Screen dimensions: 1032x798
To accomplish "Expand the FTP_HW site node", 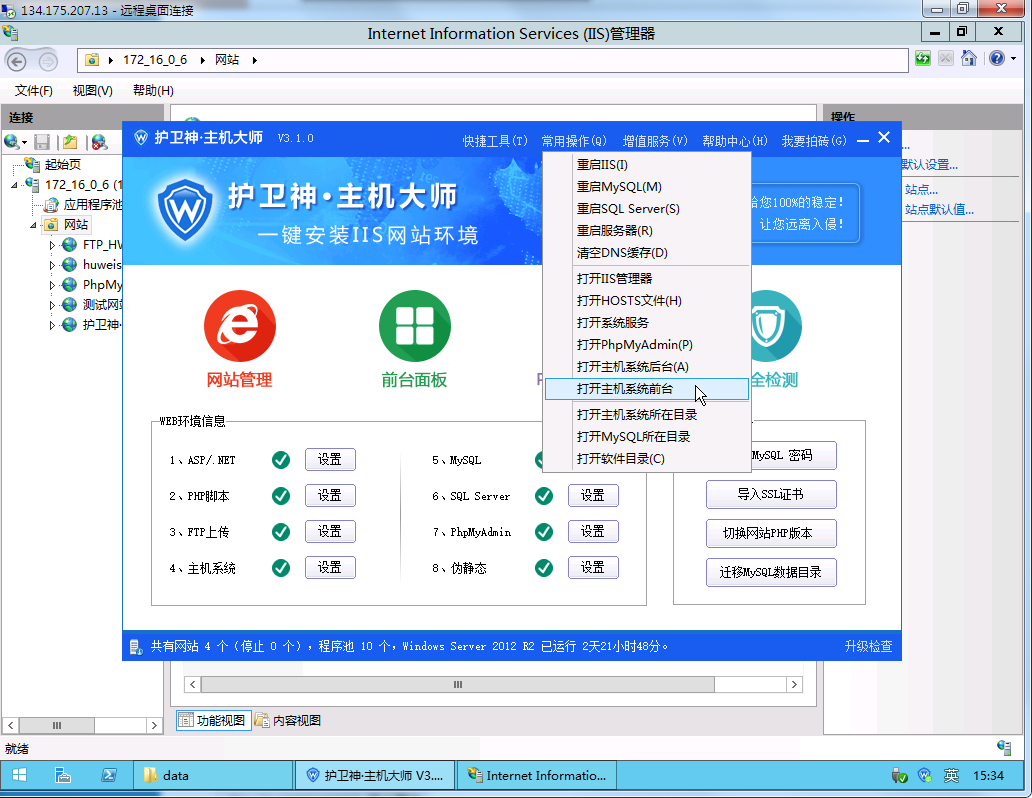I will [52, 245].
